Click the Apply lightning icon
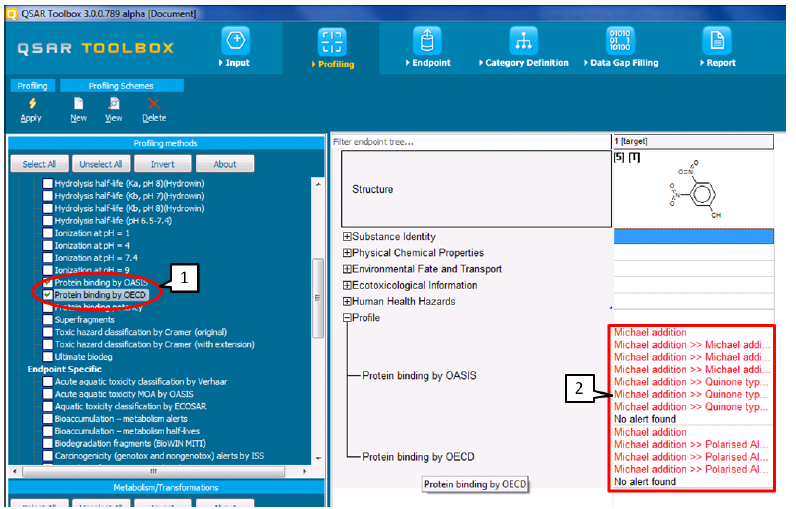Image resolution: width=796 pixels, height=509 pixels. [32, 104]
